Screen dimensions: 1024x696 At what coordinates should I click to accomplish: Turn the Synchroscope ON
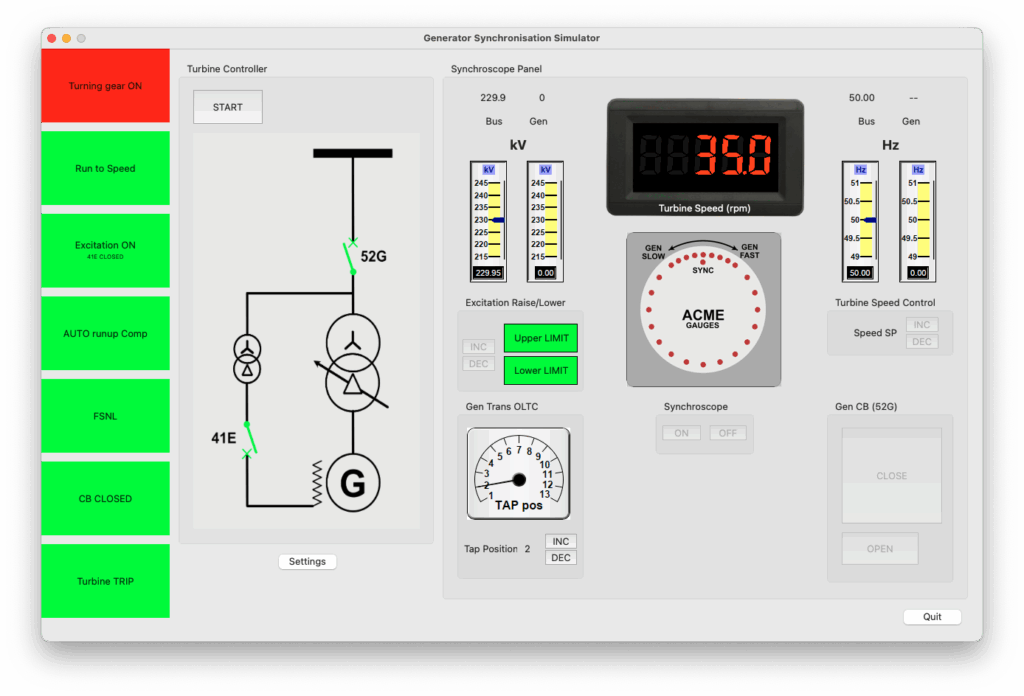681,433
